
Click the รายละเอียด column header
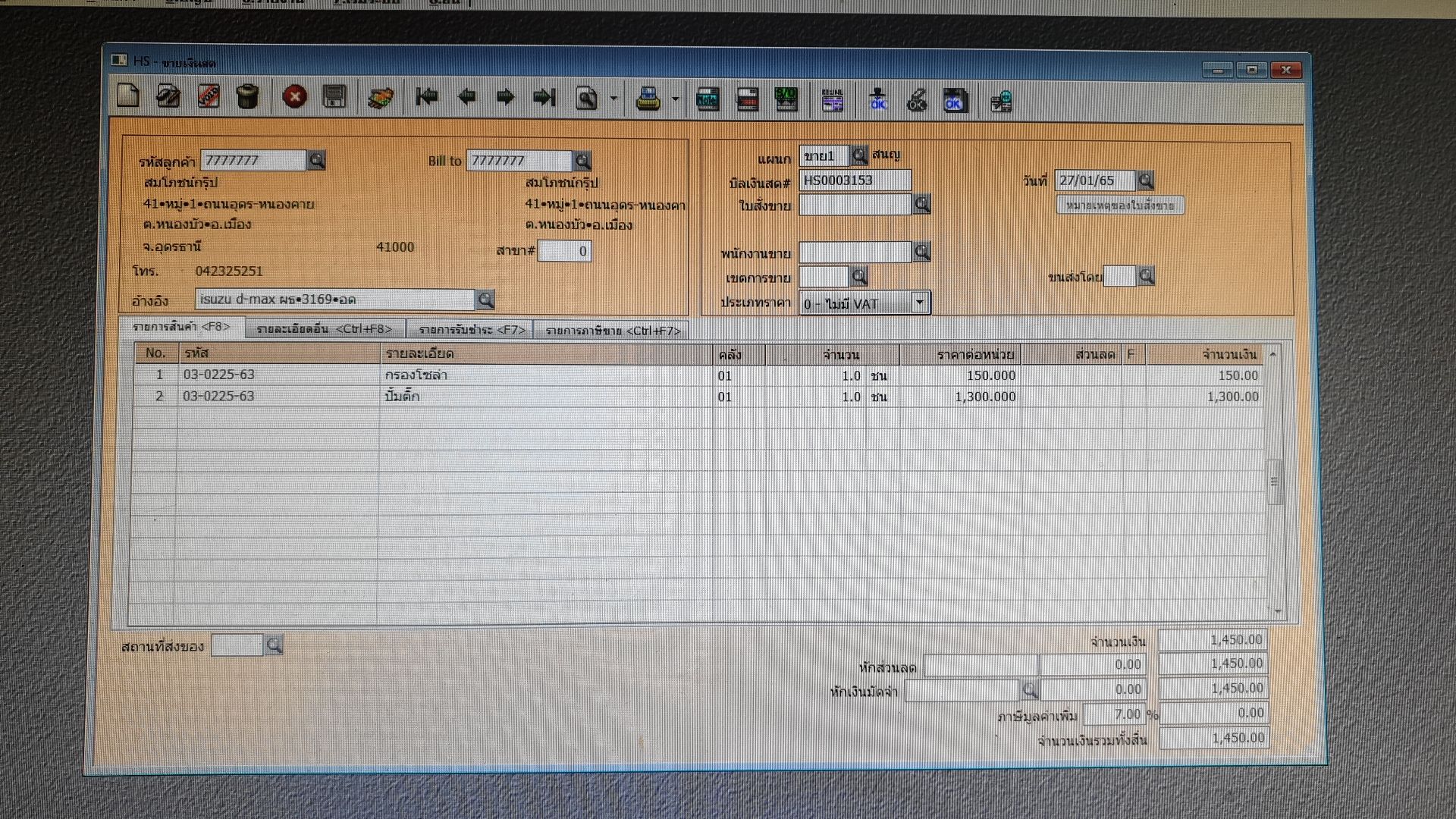point(546,354)
